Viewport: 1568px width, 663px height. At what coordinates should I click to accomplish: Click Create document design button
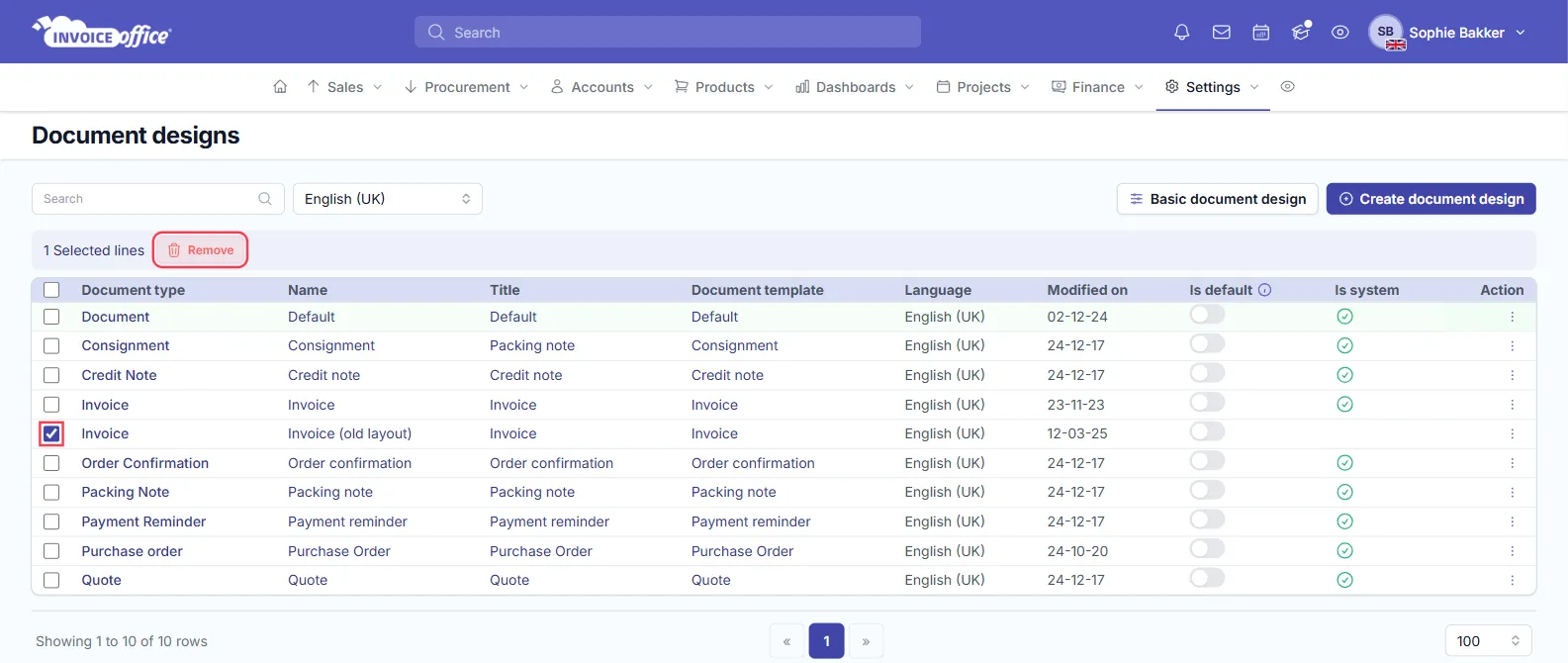click(x=1430, y=199)
